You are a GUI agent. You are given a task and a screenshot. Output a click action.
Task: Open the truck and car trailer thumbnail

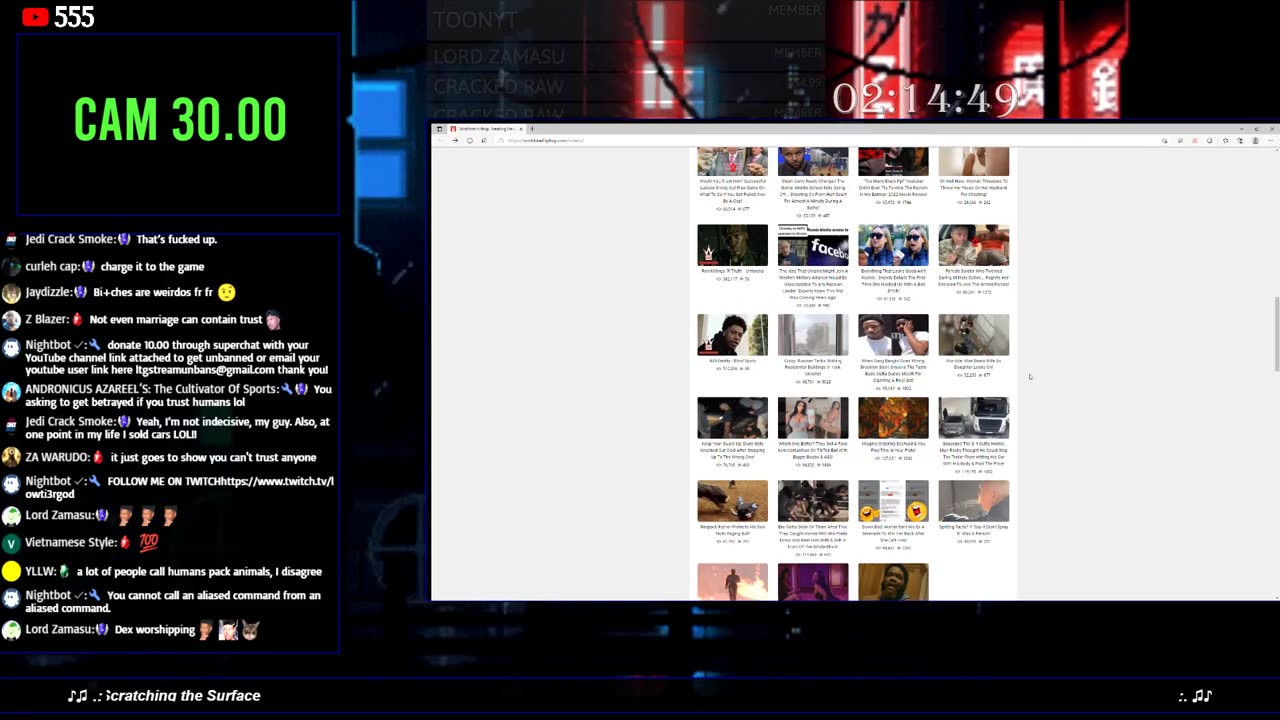tap(974, 418)
